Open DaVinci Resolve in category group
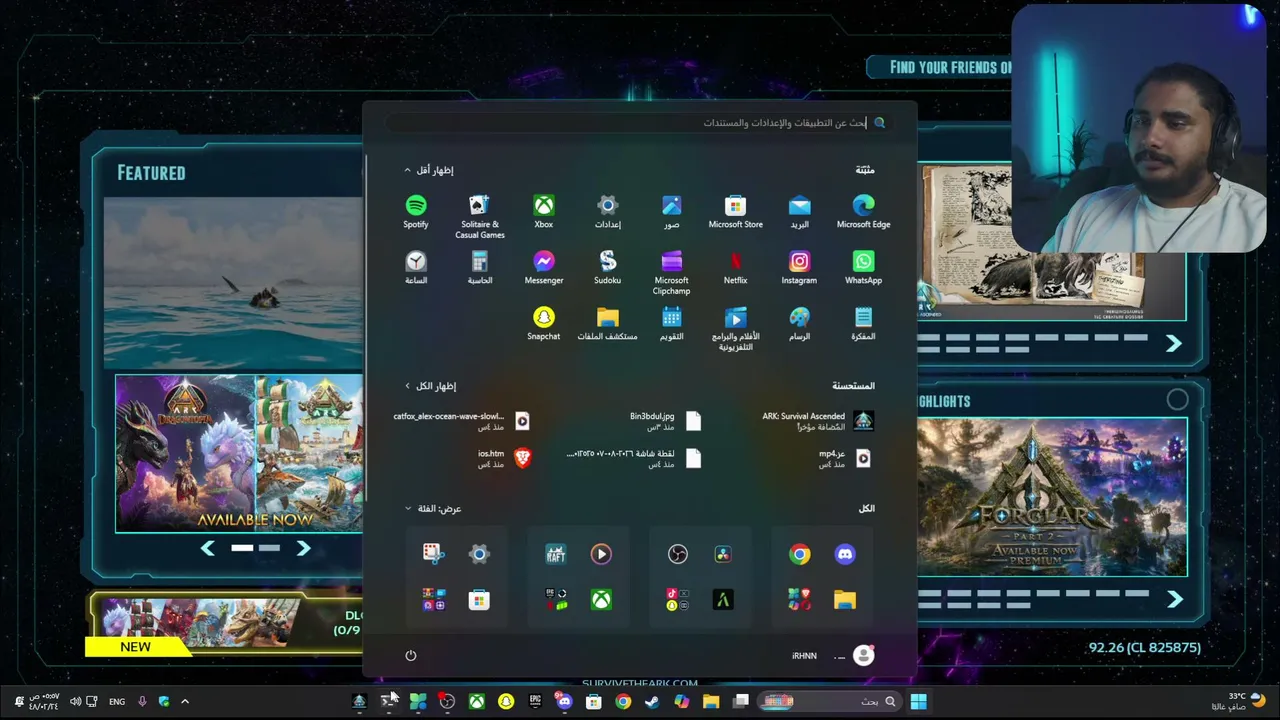This screenshot has width=1280, height=720. 723,554
